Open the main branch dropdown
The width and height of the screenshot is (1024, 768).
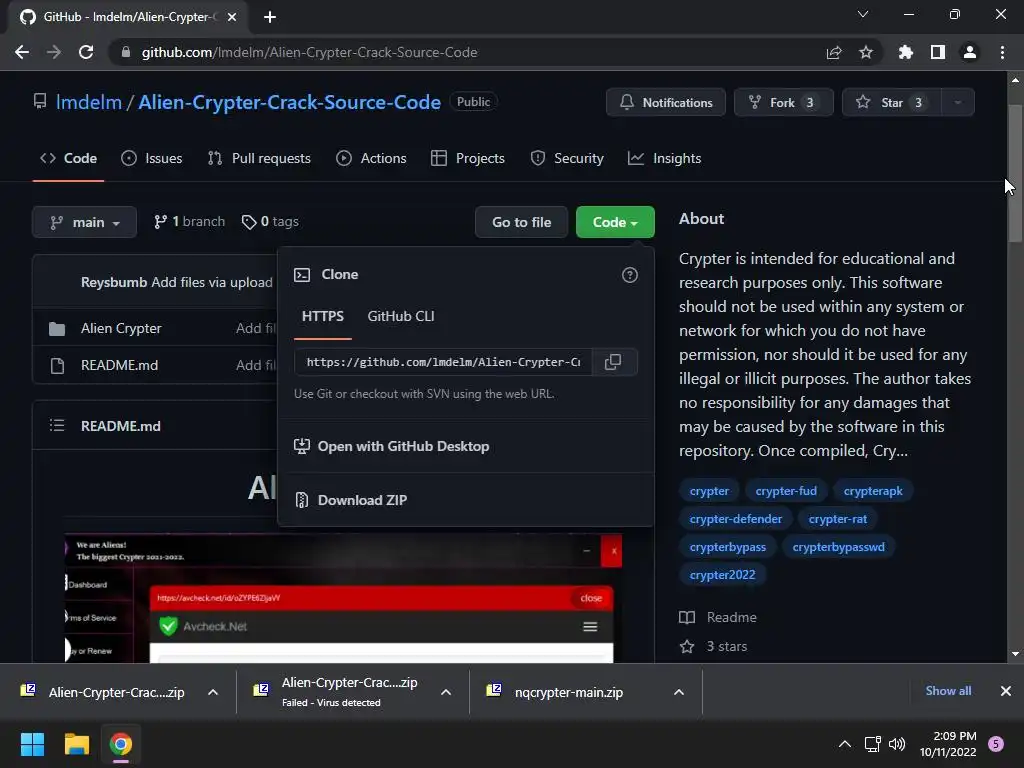84,222
